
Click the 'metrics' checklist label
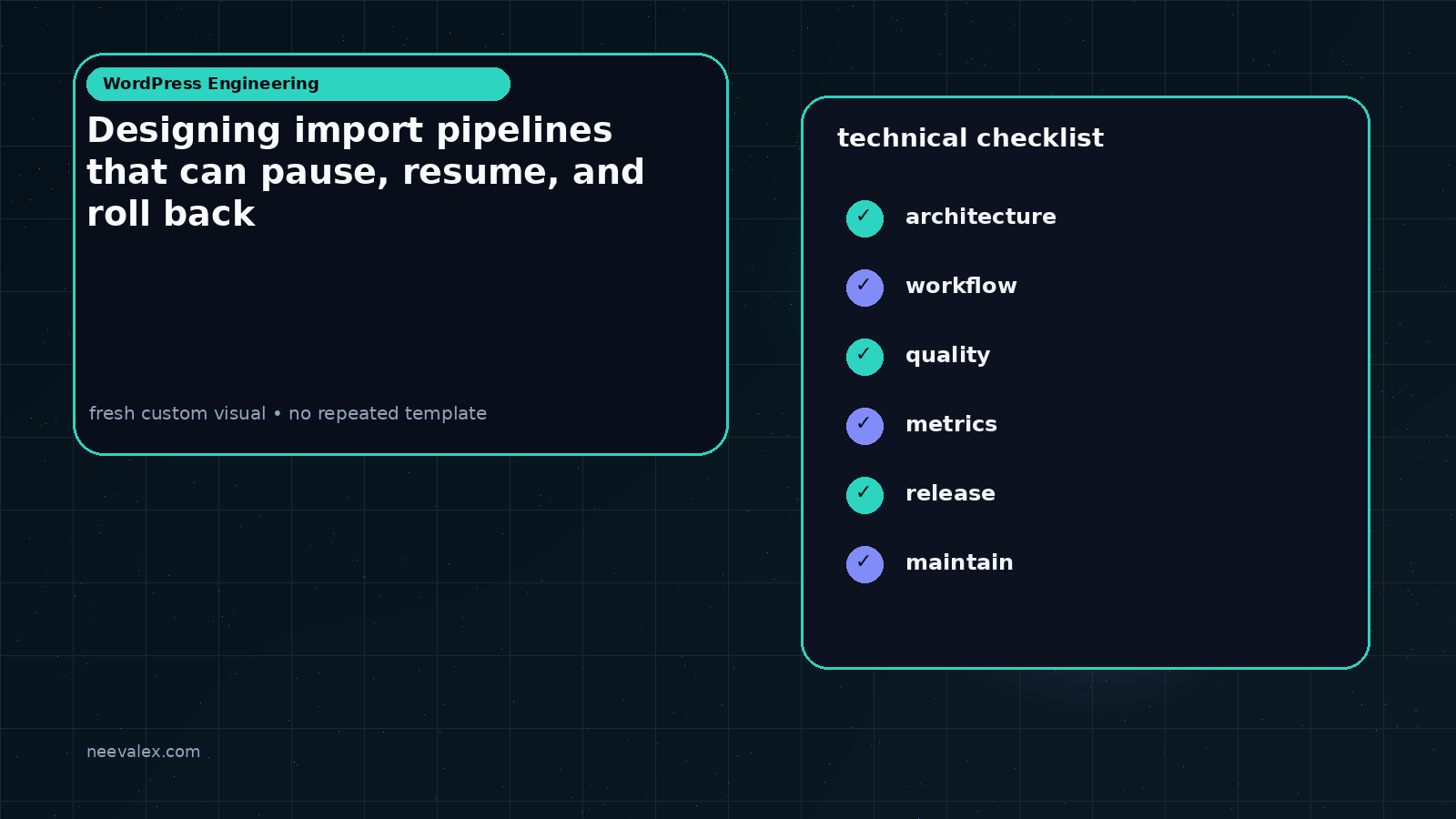pyautogui.click(x=951, y=424)
